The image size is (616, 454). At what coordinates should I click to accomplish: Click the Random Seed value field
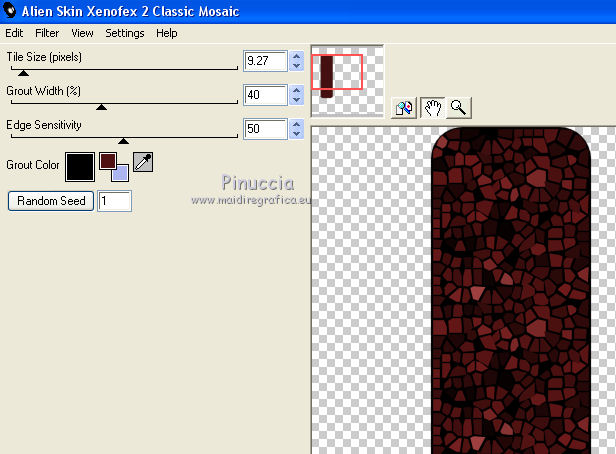click(114, 201)
